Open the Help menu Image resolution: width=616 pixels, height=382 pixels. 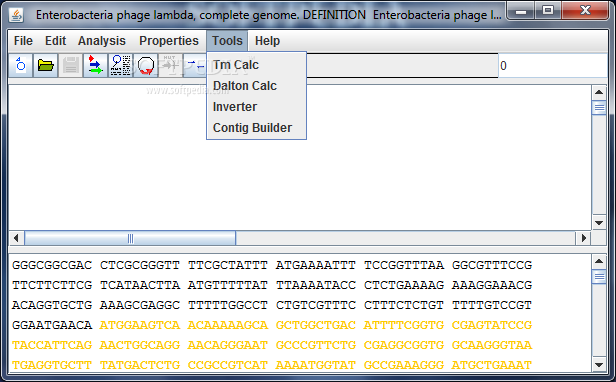(267, 41)
